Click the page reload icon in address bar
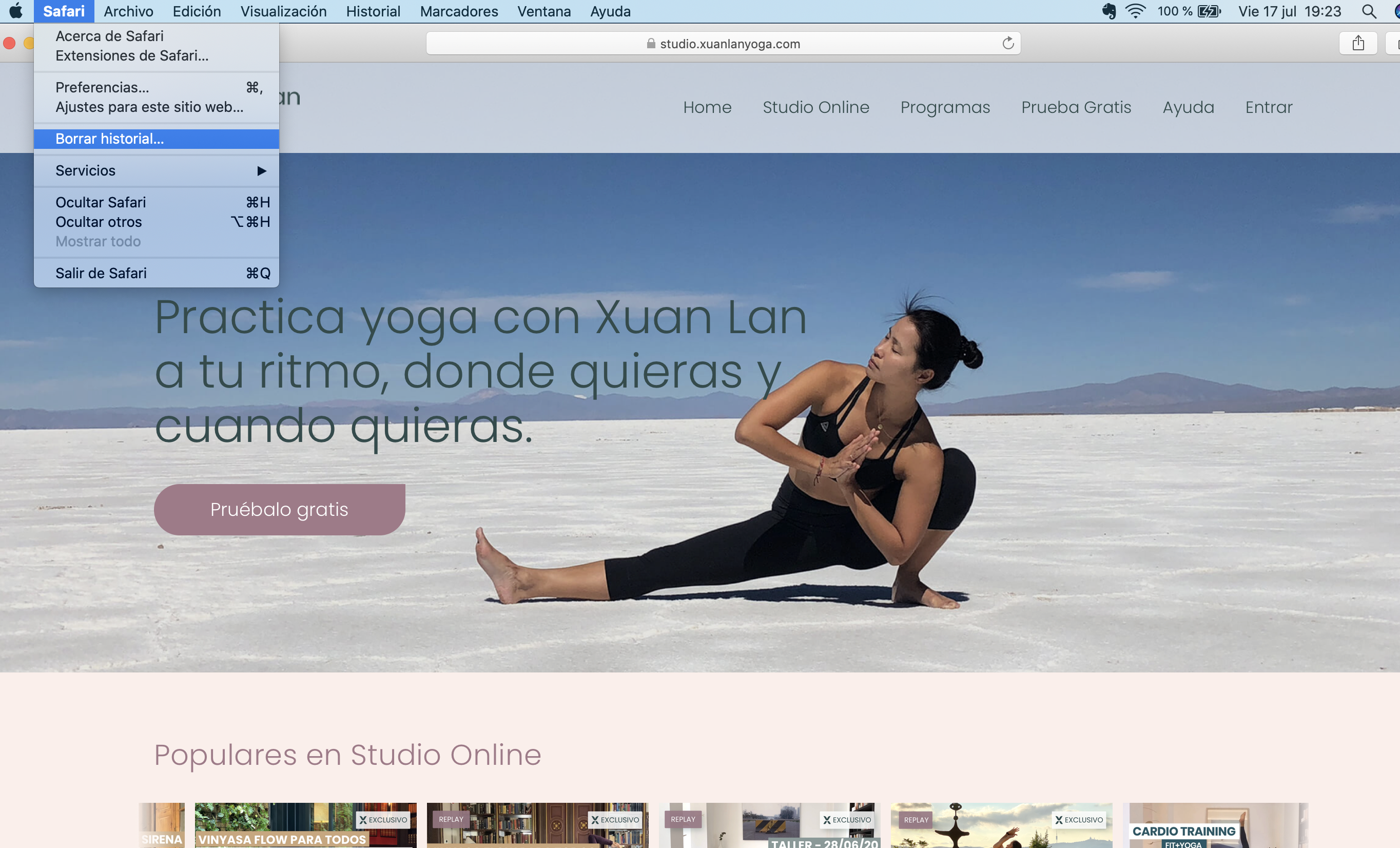Image resolution: width=1400 pixels, height=848 pixels. 1008,44
